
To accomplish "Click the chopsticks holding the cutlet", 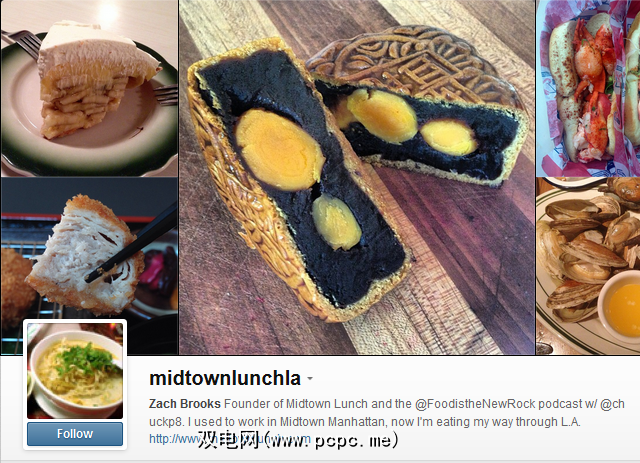I will click(x=133, y=243).
